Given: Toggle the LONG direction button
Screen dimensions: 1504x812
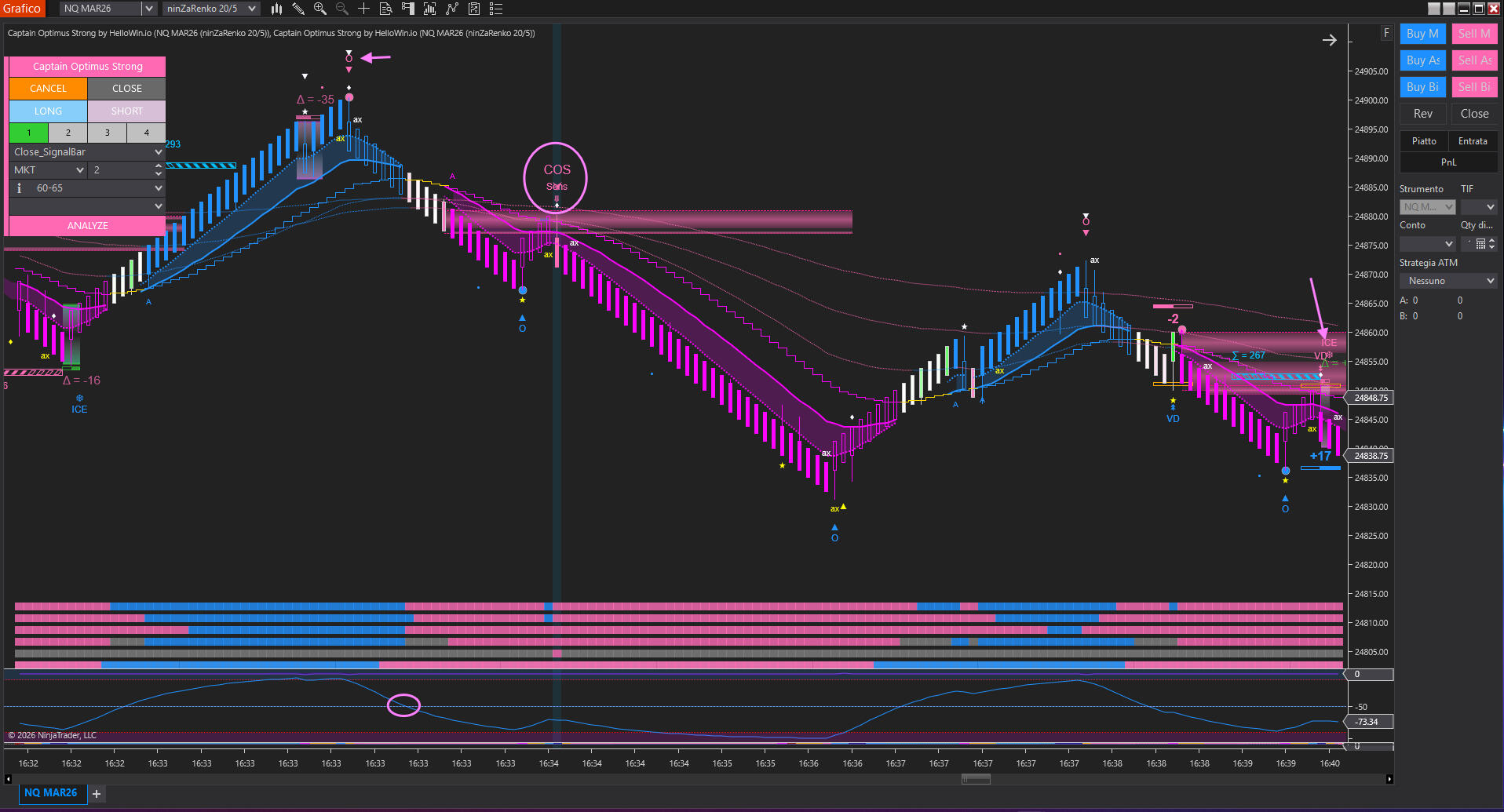Looking at the screenshot, I should pos(48,111).
